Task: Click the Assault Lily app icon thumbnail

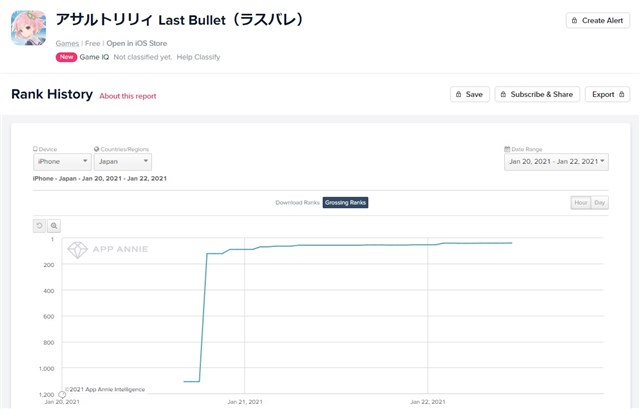Action: click(29, 28)
